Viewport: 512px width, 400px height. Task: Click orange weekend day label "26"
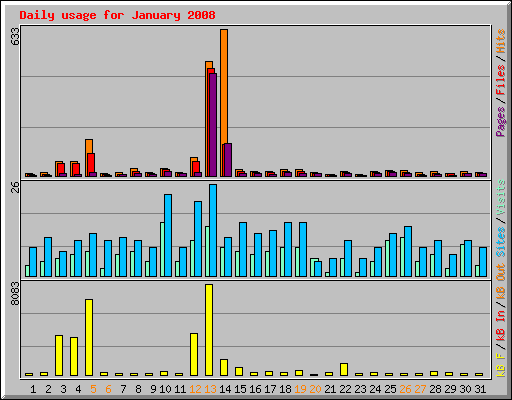pyautogui.click(x=405, y=389)
